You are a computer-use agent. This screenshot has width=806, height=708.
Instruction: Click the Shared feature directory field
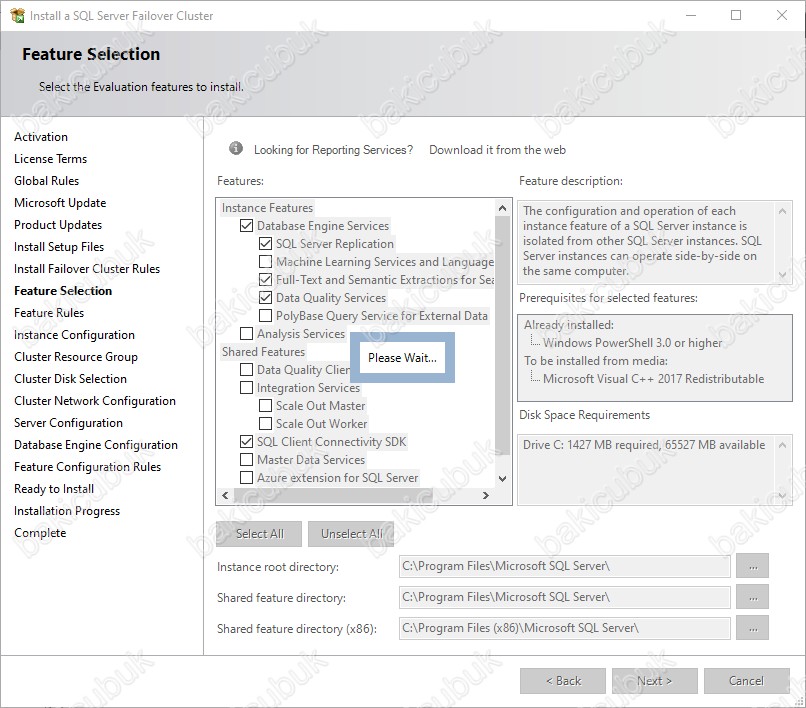coord(564,597)
